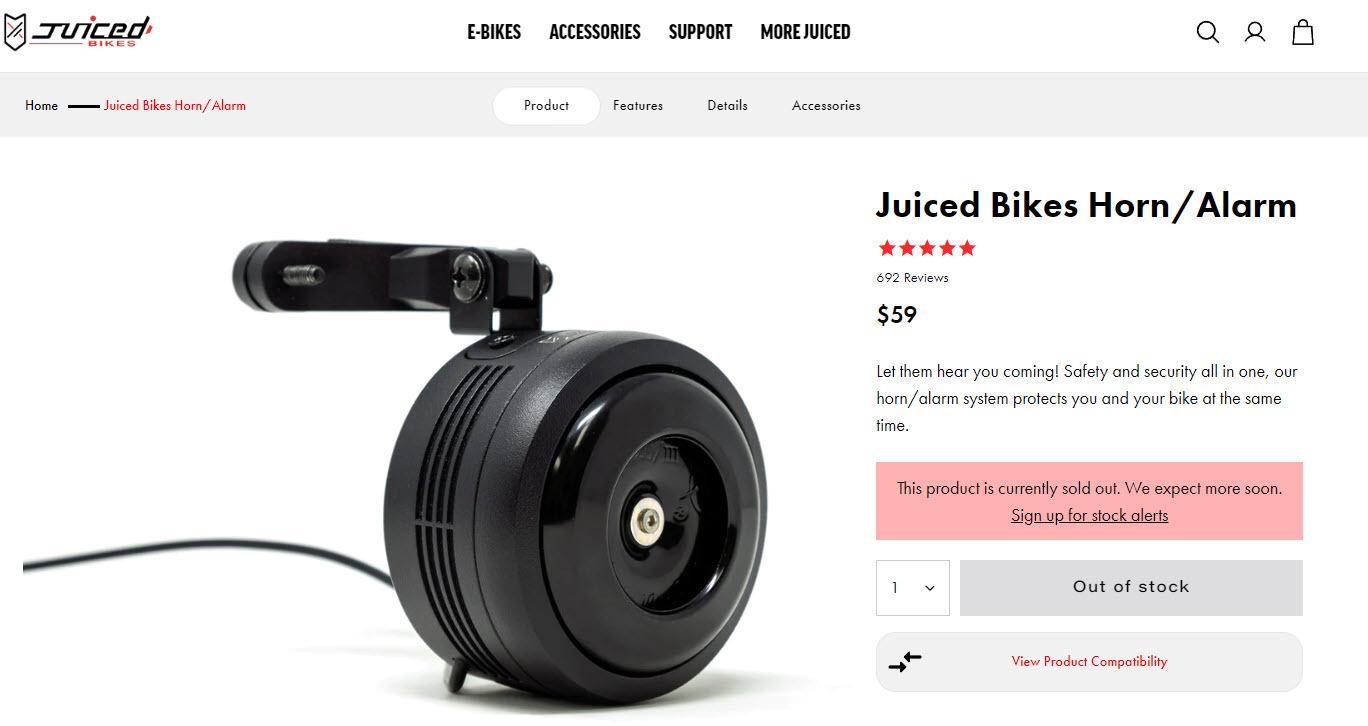Click the Out of stock button
This screenshot has height=726, width=1368.
click(x=1131, y=588)
